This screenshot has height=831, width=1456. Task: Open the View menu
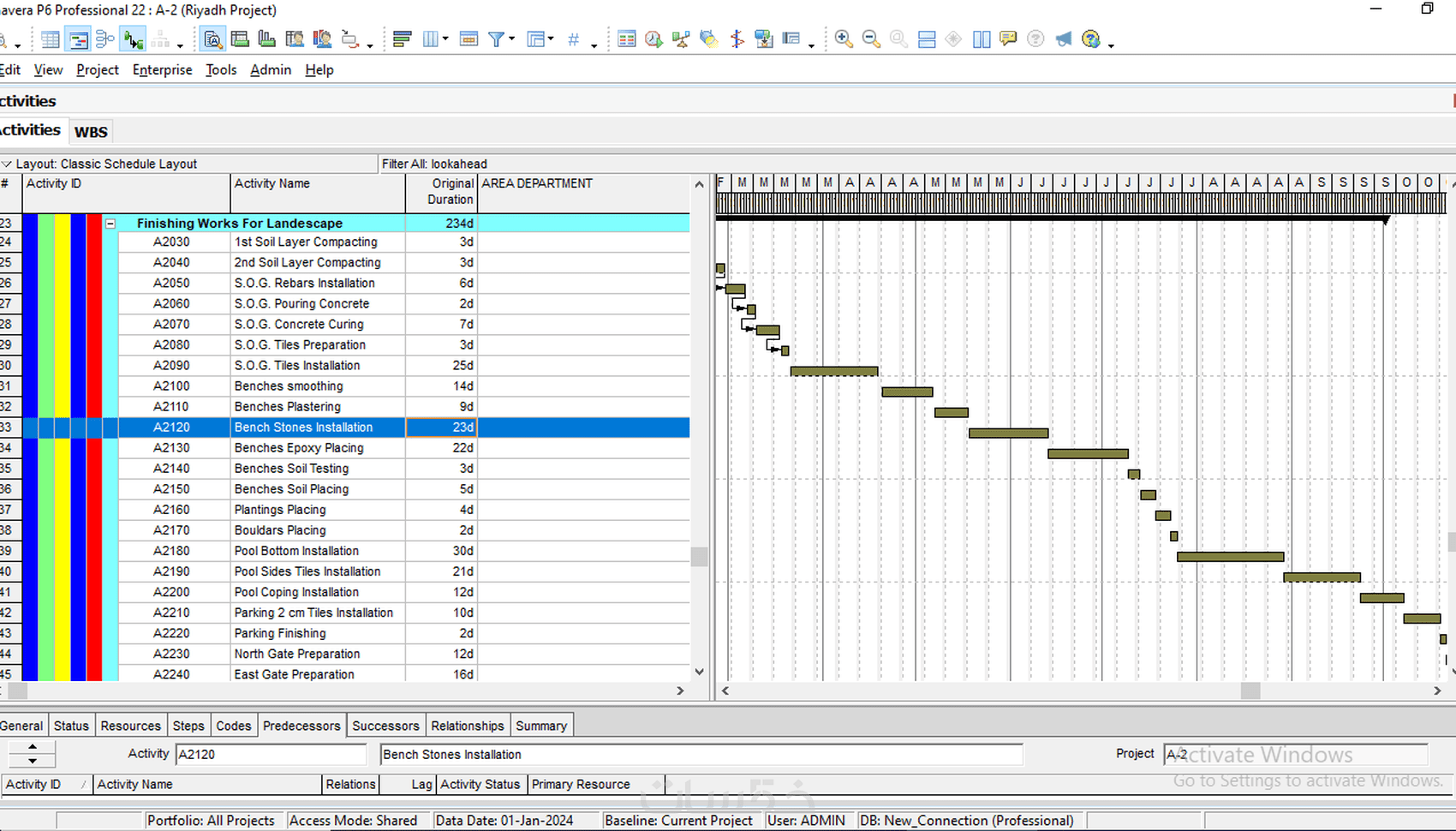(48, 70)
